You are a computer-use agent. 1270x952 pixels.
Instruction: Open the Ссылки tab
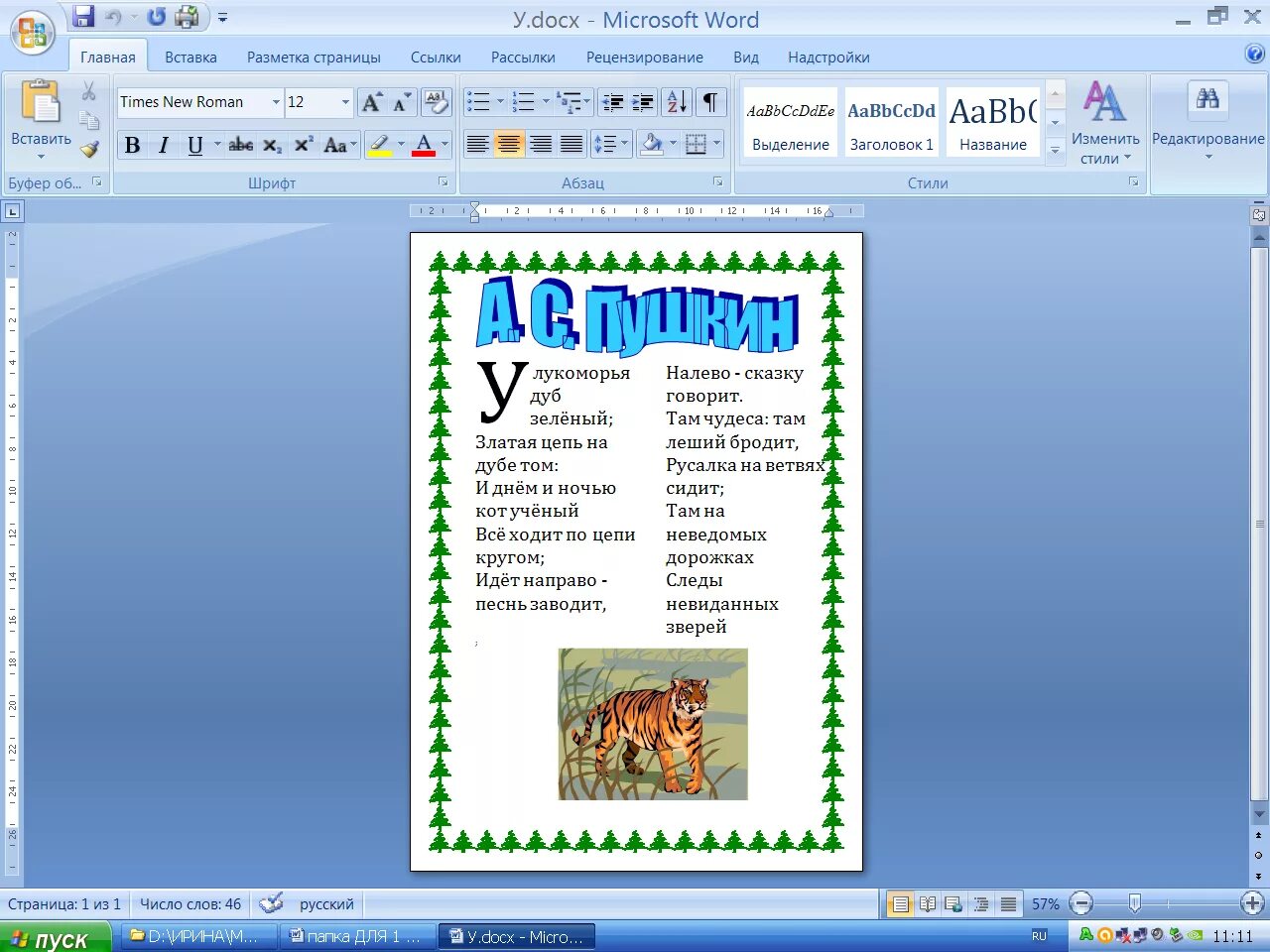coord(436,58)
